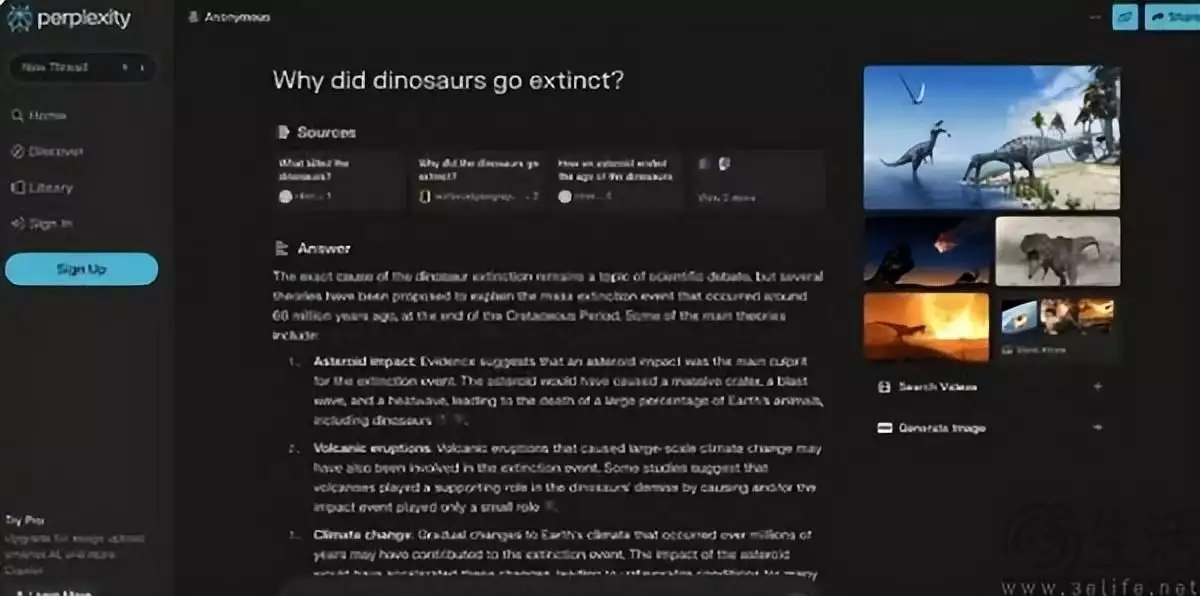Click the Share button

pyautogui.click(x=1174, y=17)
